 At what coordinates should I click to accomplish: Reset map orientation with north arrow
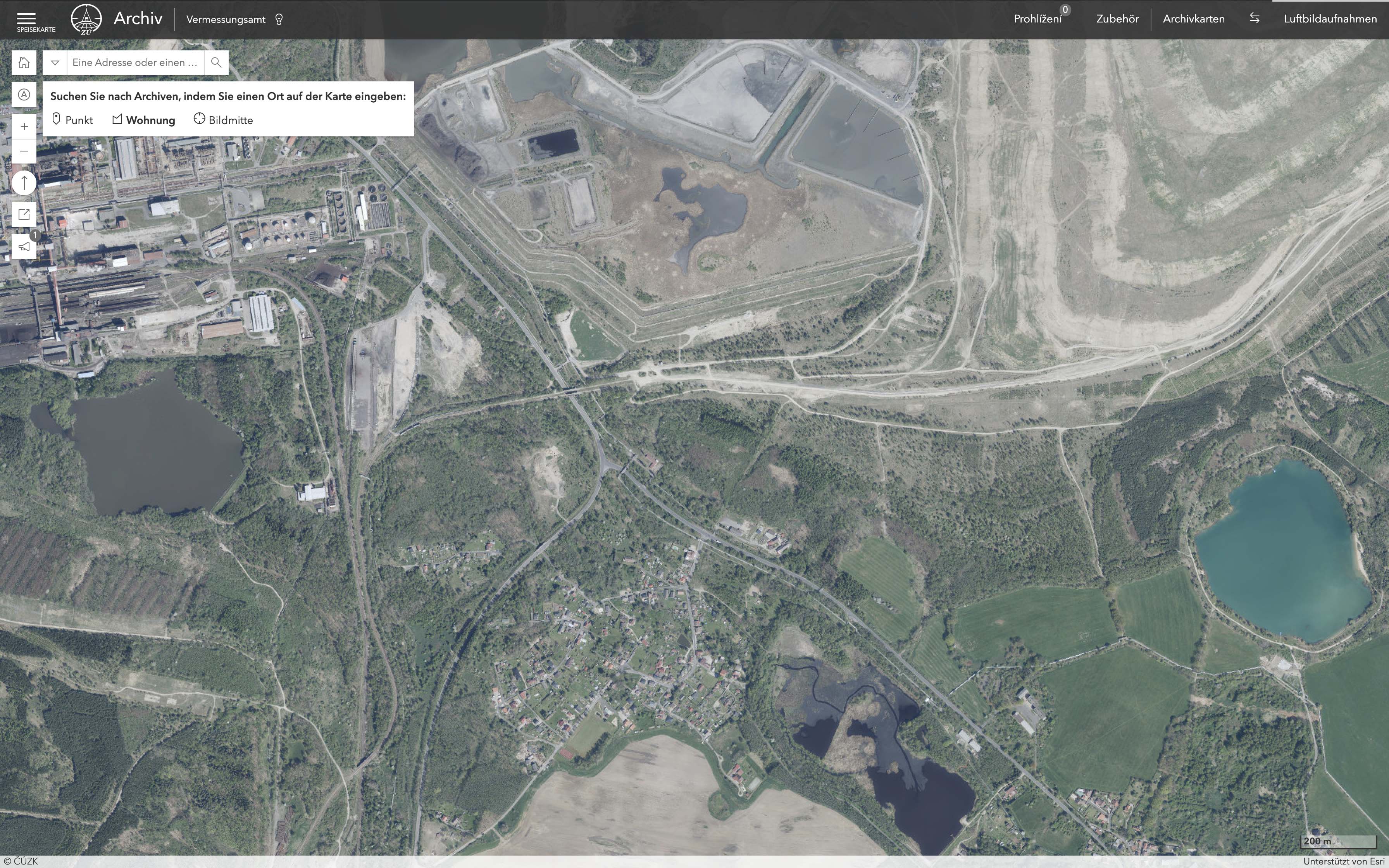point(24,183)
